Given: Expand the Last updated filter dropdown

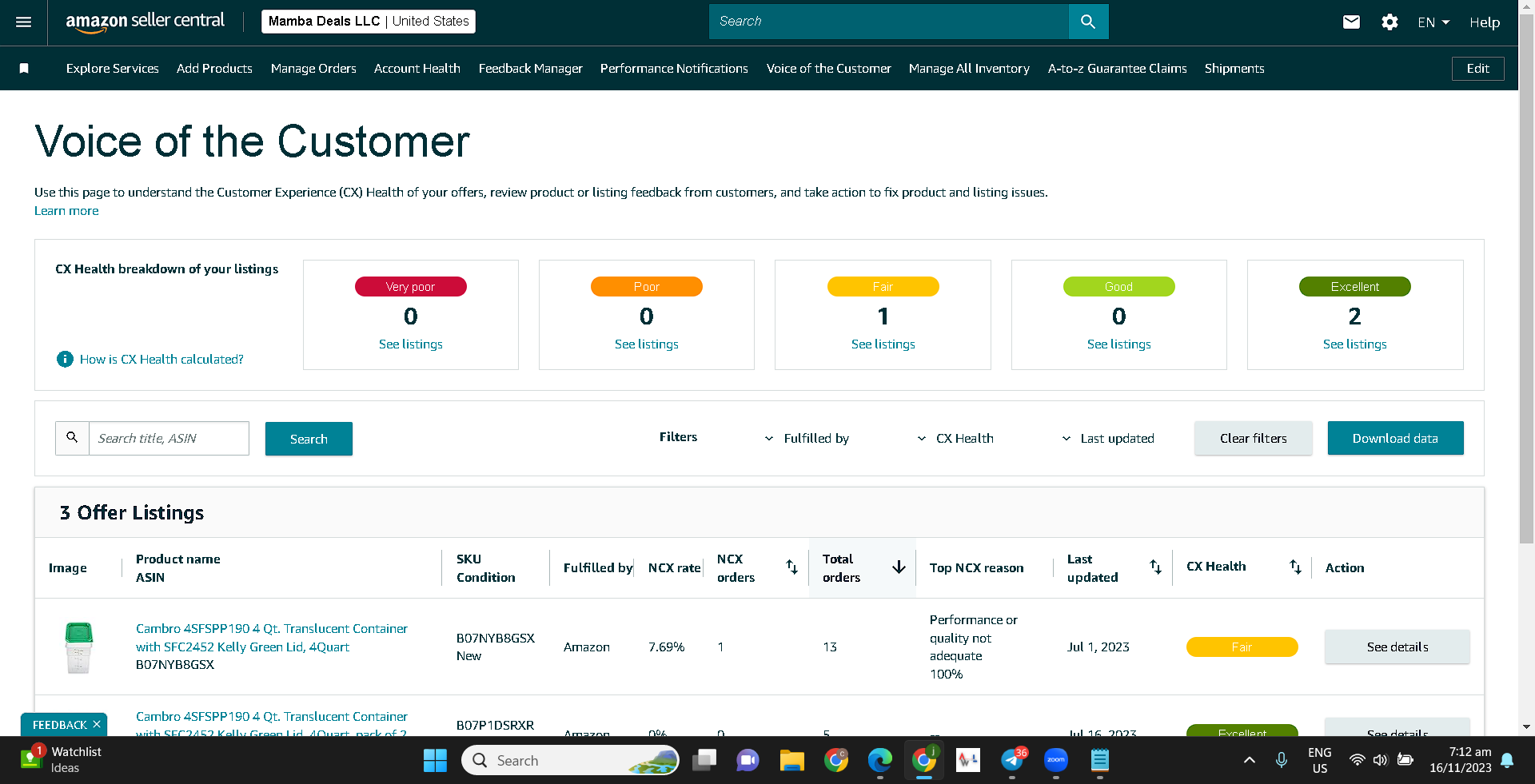Looking at the screenshot, I should click(x=1108, y=438).
